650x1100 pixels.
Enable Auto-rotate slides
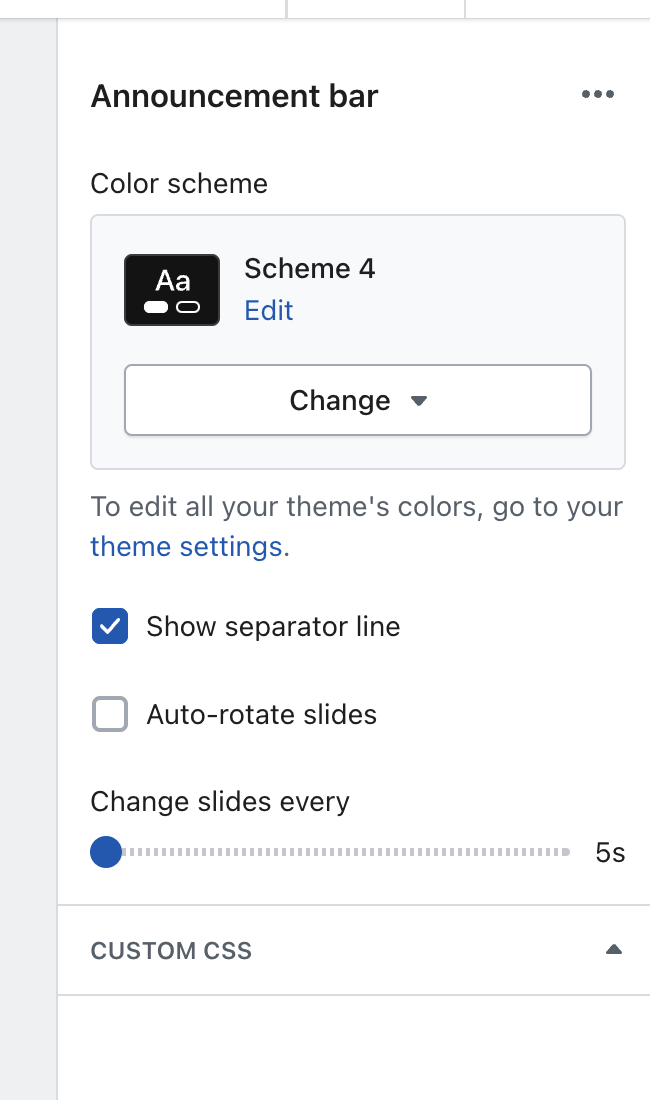(110, 714)
